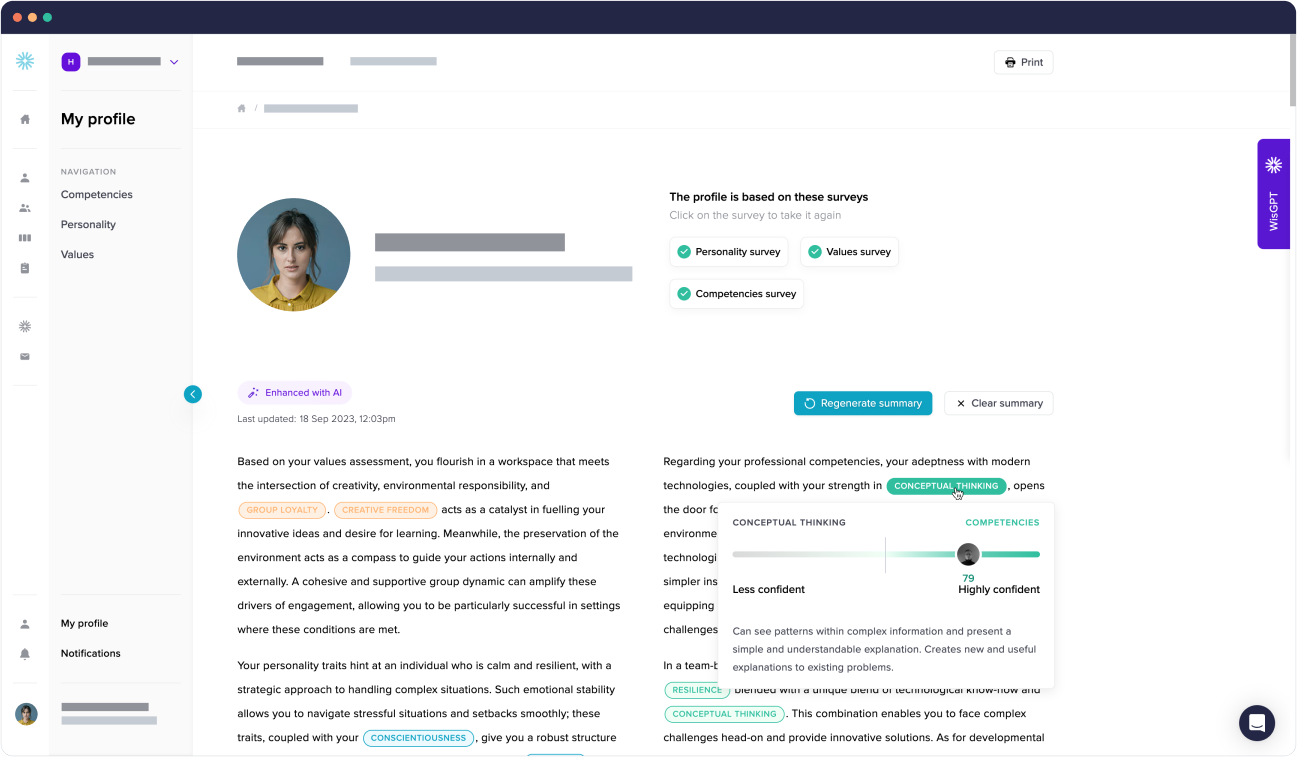Toggle the Competencies survey completion badge
1297x757 pixels.
736,293
